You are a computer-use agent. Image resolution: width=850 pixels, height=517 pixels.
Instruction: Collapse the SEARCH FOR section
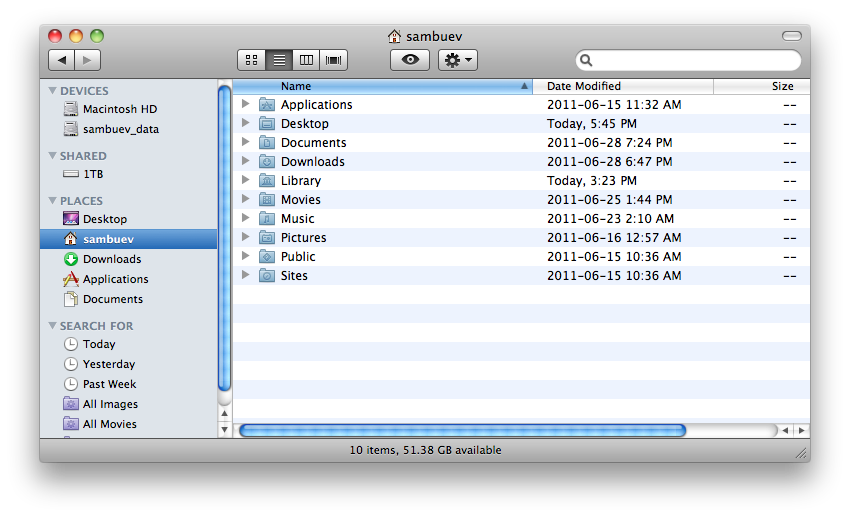(53, 326)
